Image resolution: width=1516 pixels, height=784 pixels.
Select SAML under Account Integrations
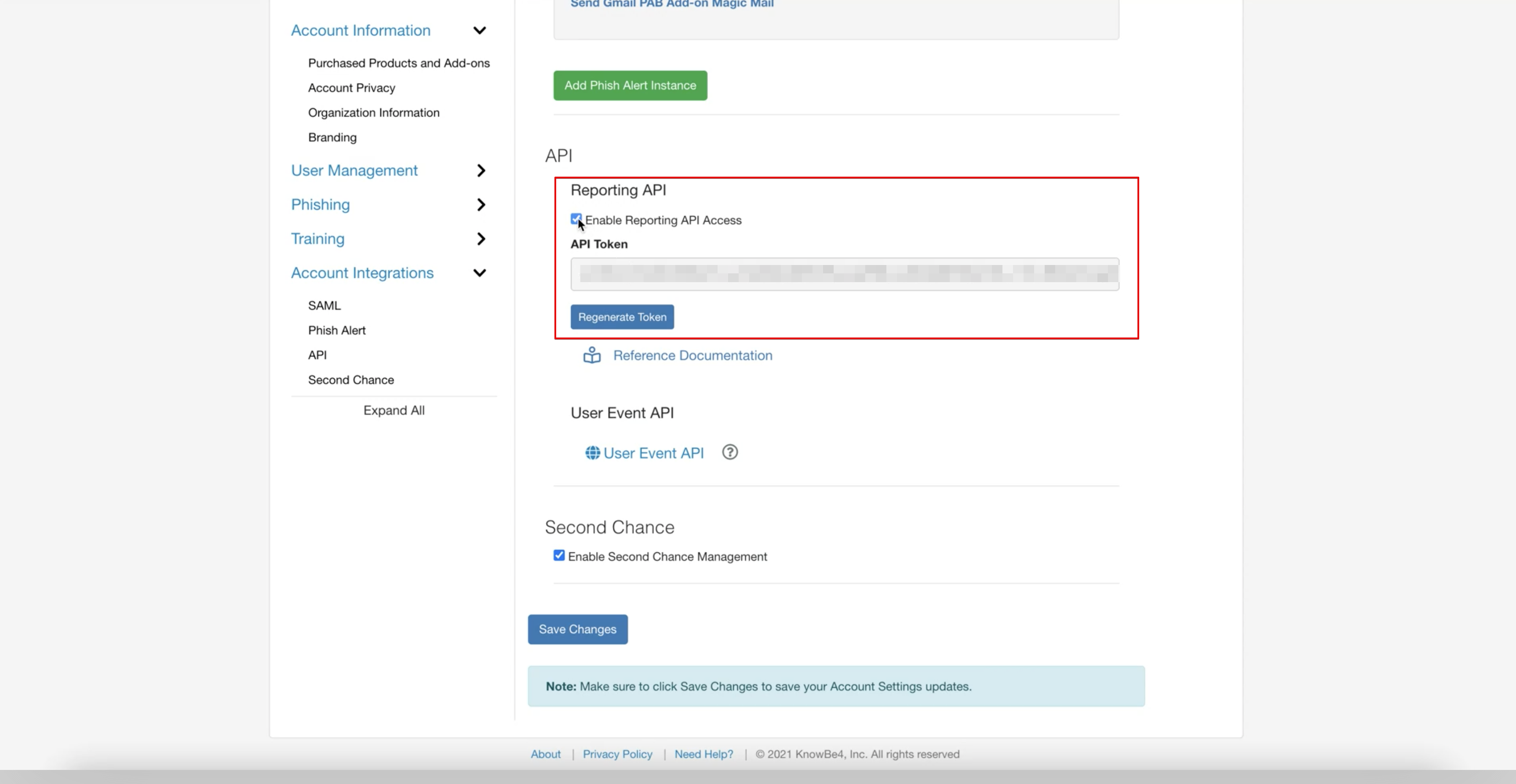tap(324, 305)
